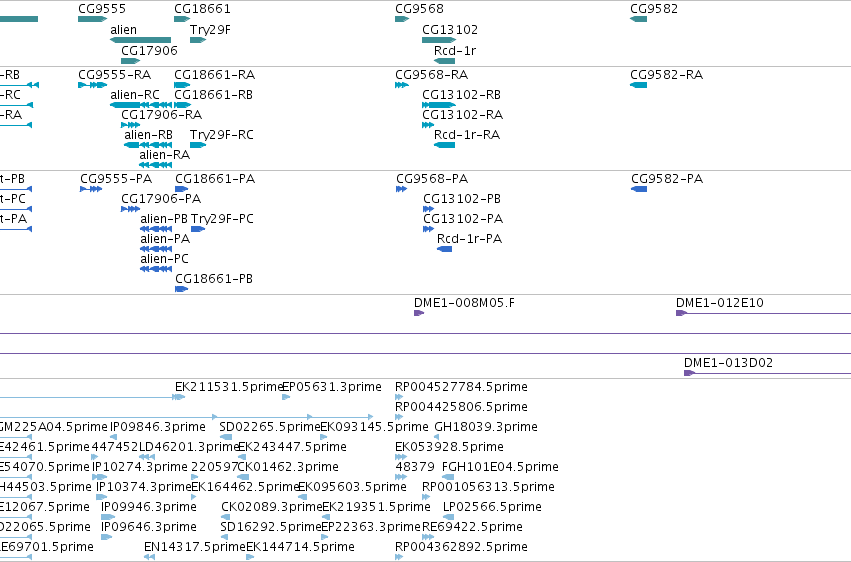Click the EP05631.3prime EST label

(332, 387)
